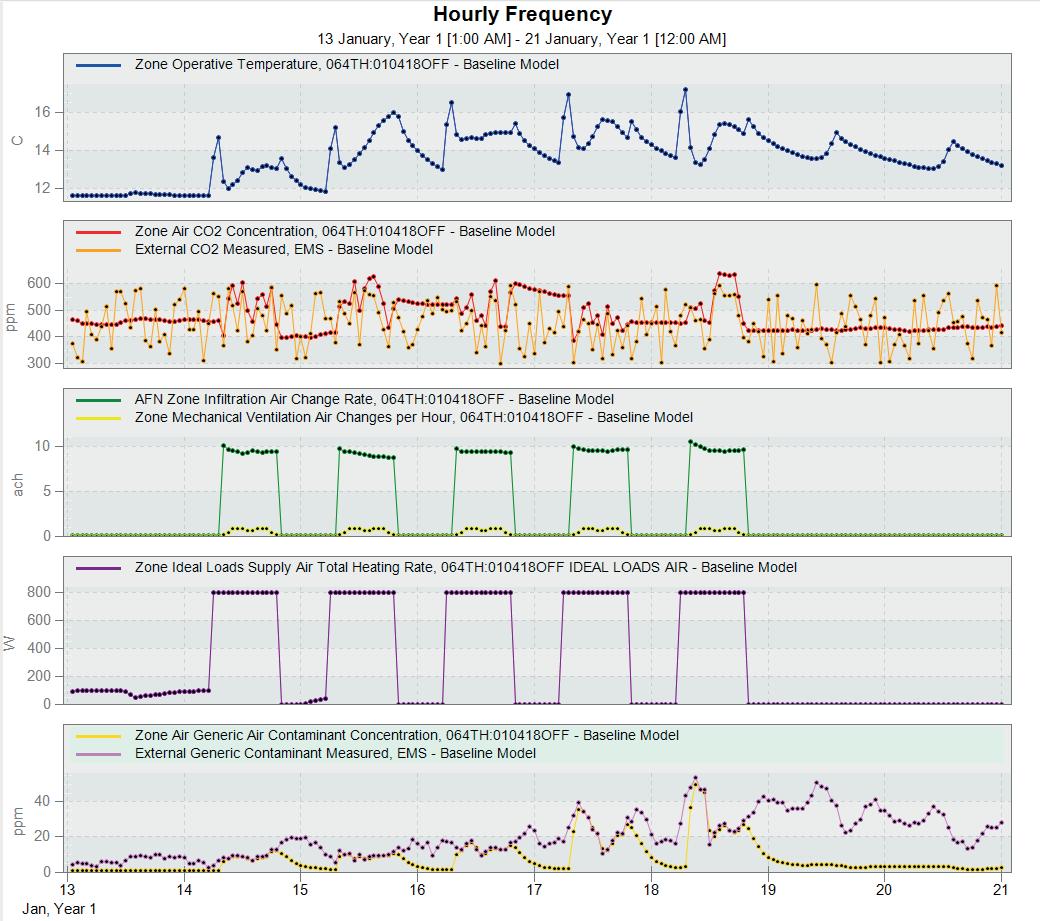Click the Zone Ideal Loads Heating Rate label

[466, 567]
